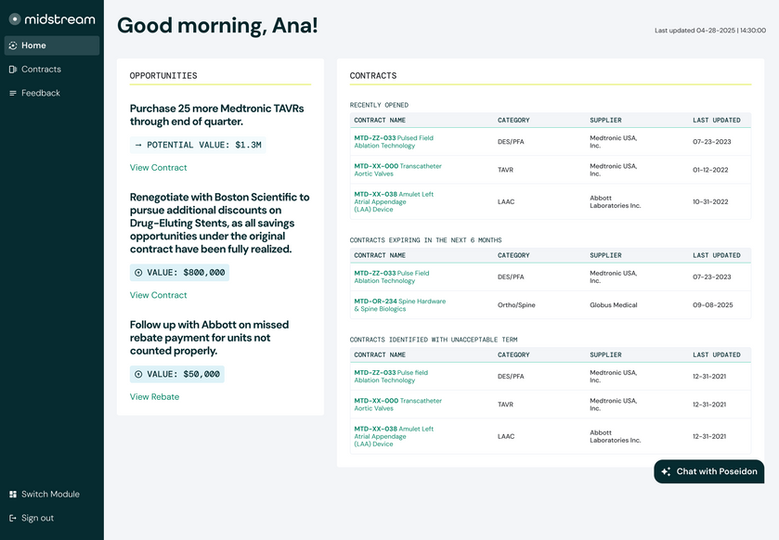Click the arrow icon beside POTENTIAL VALUE
779x540 pixels.
(138, 145)
